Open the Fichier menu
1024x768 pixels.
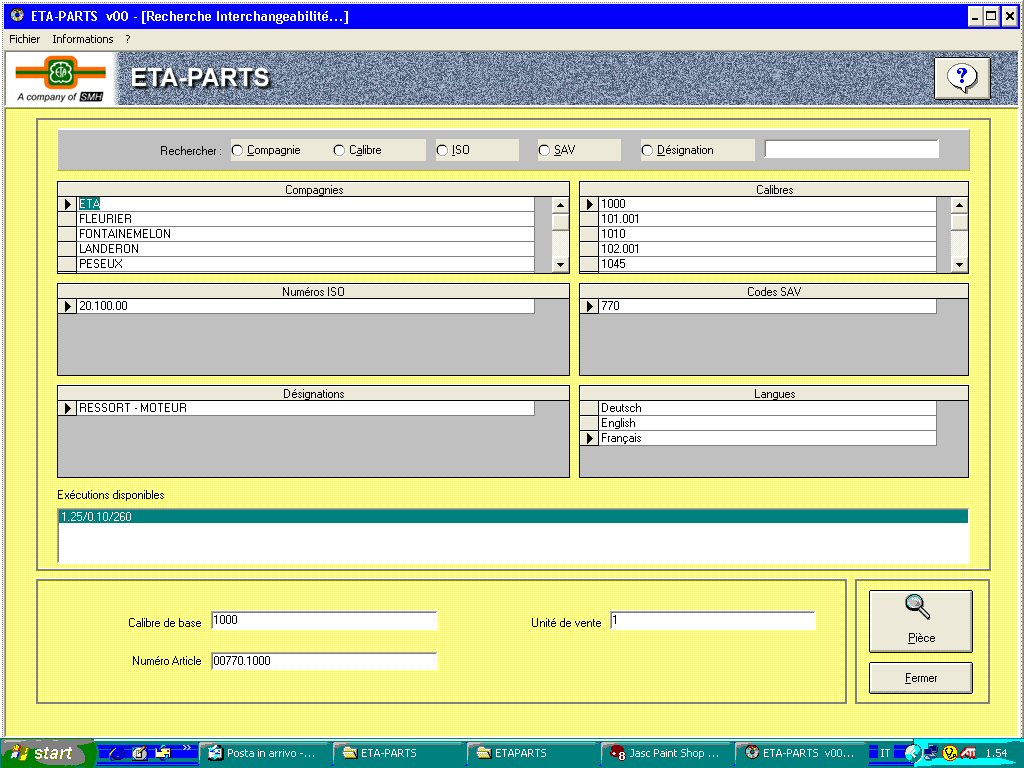click(x=24, y=39)
